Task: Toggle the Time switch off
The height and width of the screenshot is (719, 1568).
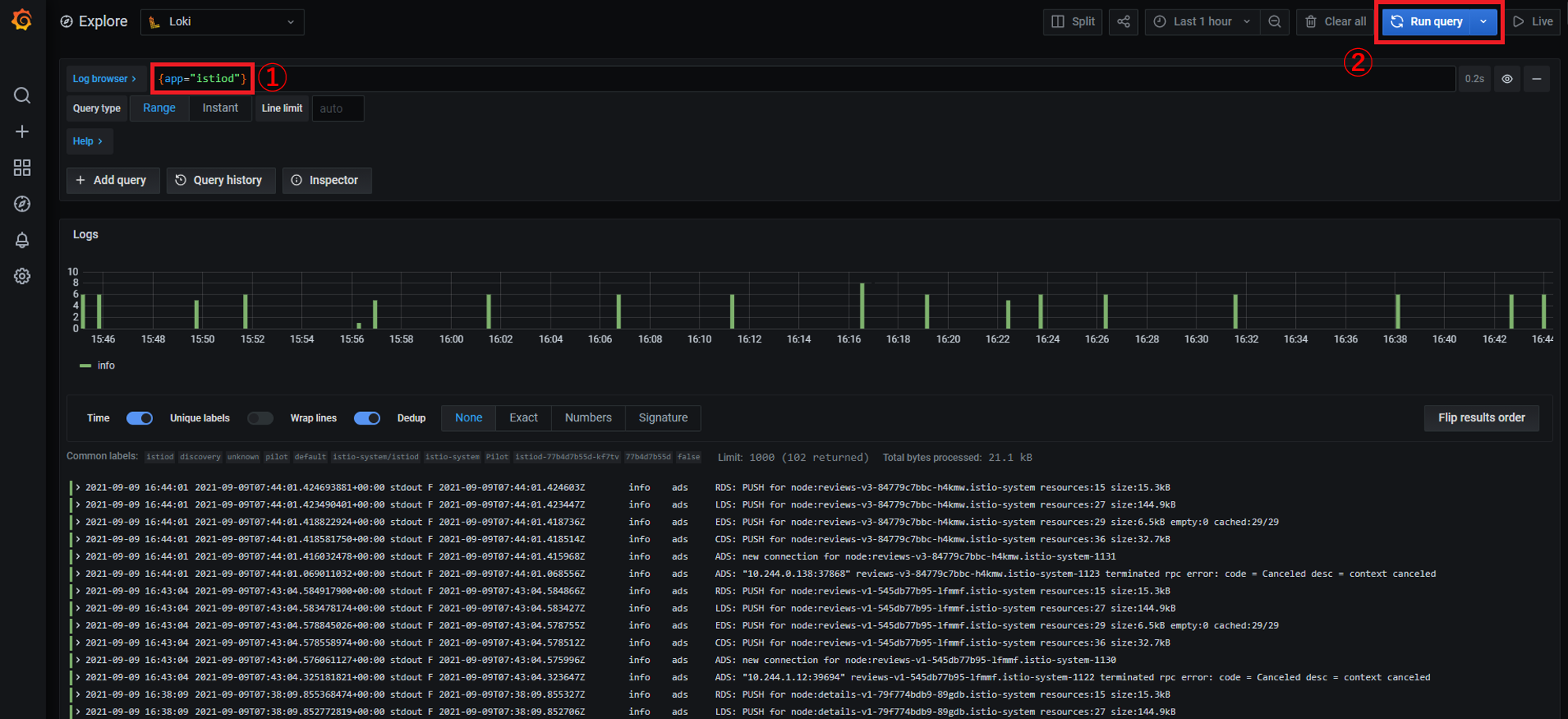Action: pyautogui.click(x=140, y=418)
